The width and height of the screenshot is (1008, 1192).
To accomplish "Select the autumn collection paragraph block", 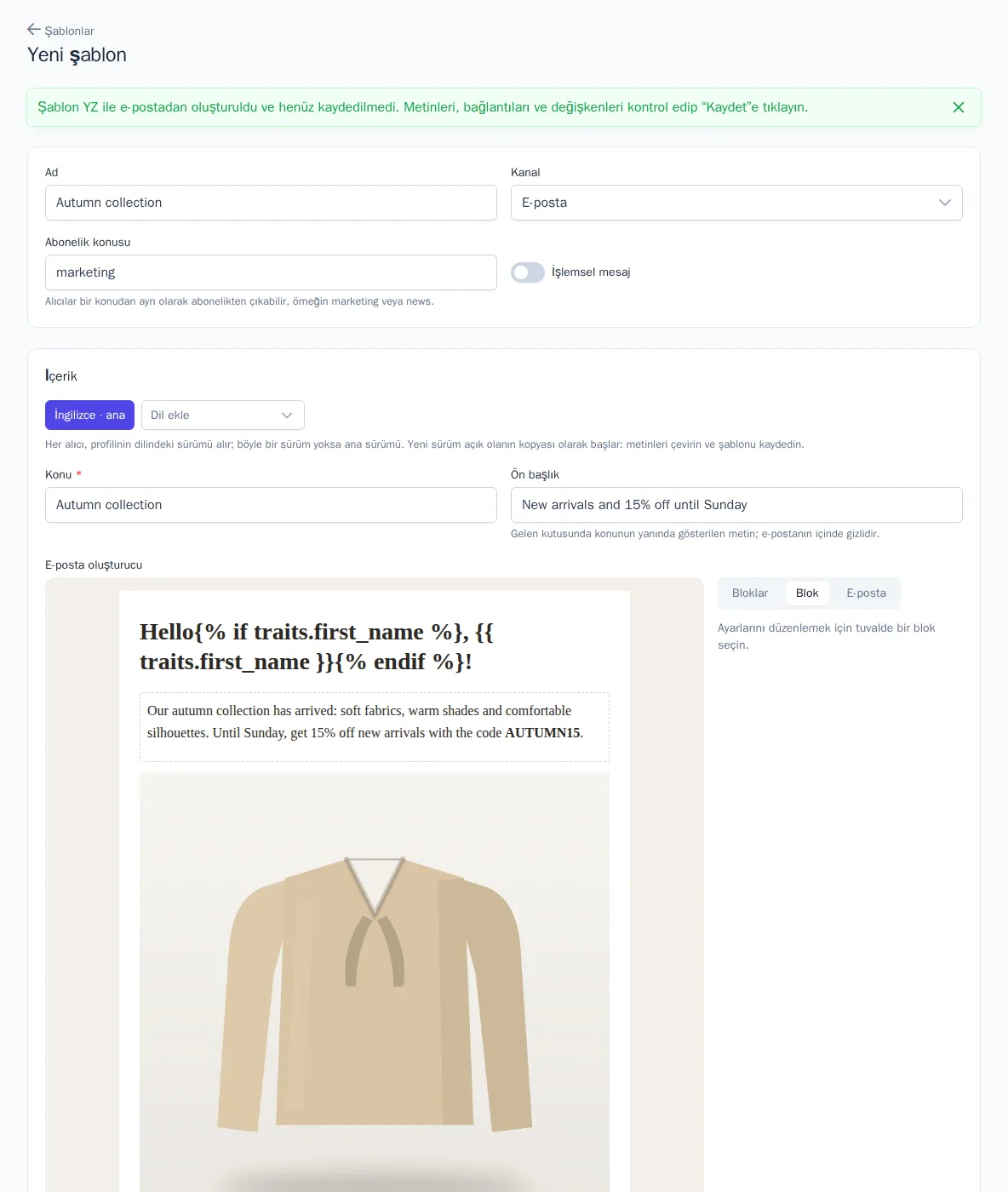I will [x=375, y=727].
